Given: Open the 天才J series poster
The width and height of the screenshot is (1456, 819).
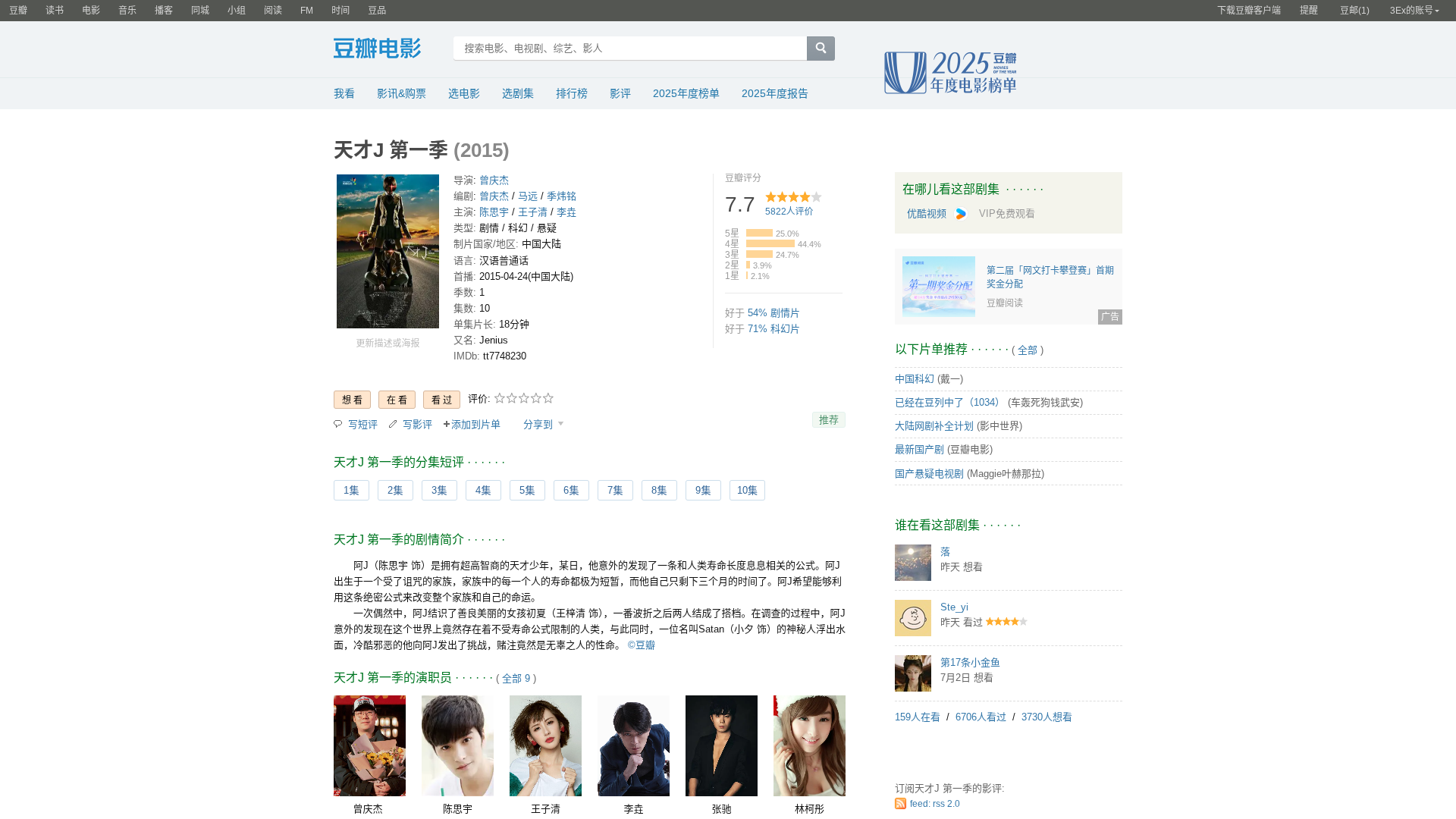Looking at the screenshot, I should [388, 251].
